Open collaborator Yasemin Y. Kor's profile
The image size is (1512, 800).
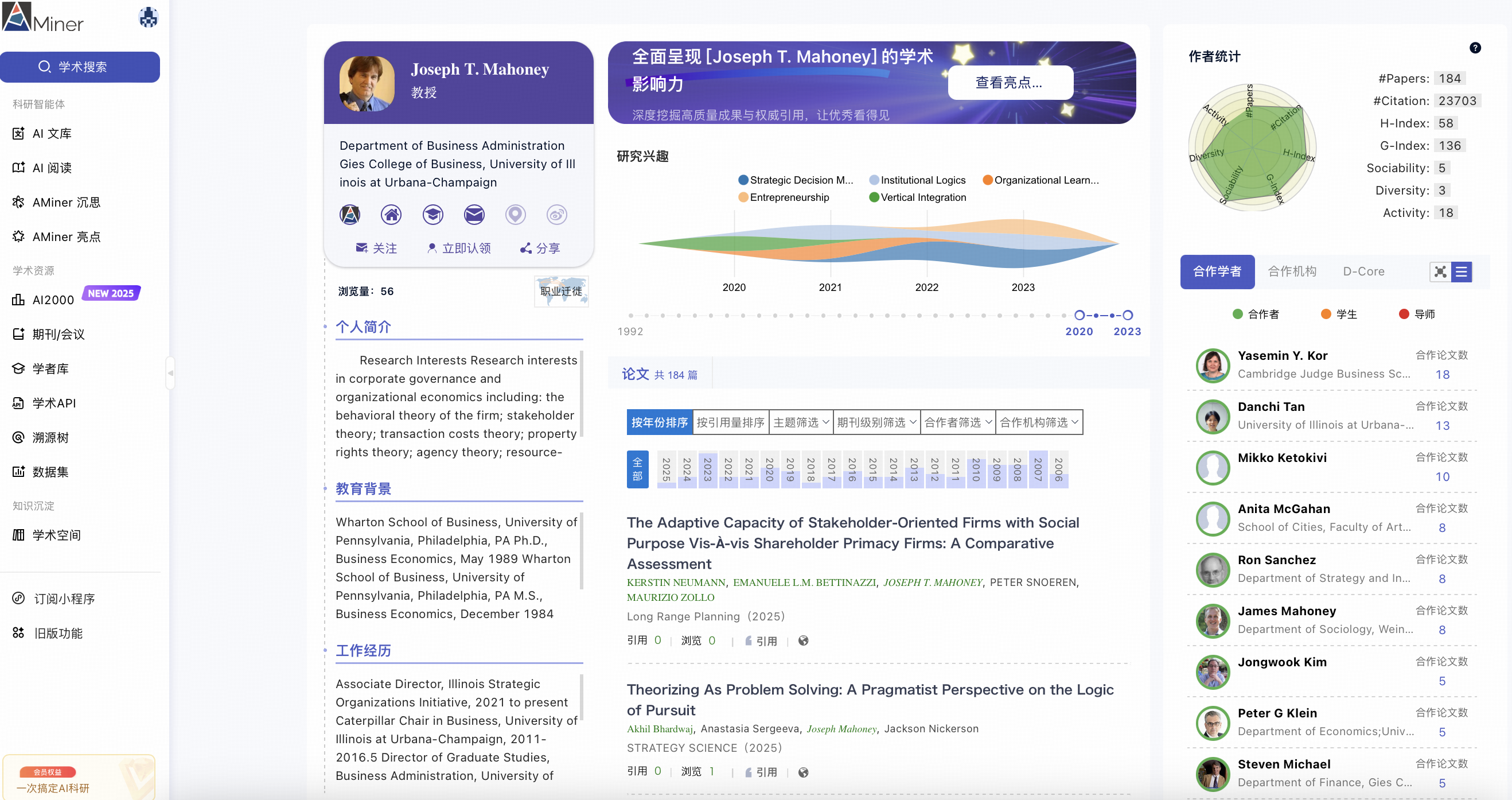click(x=1282, y=356)
